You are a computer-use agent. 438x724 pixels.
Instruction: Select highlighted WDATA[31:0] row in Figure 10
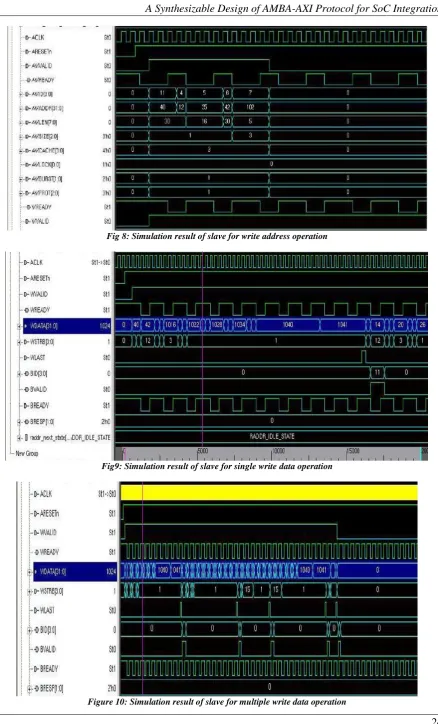[76, 572]
